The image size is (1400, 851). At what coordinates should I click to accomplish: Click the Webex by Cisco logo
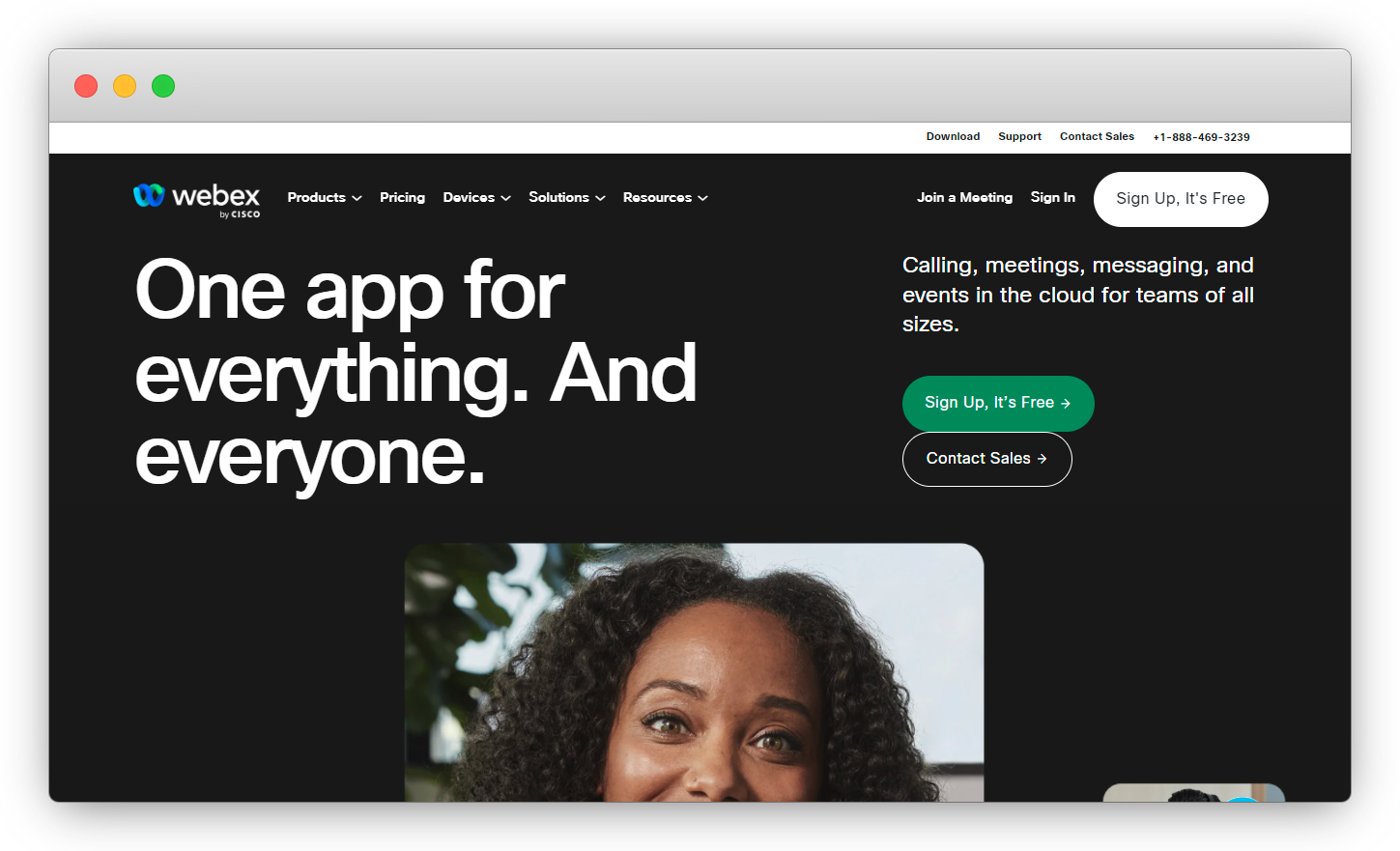click(x=196, y=200)
